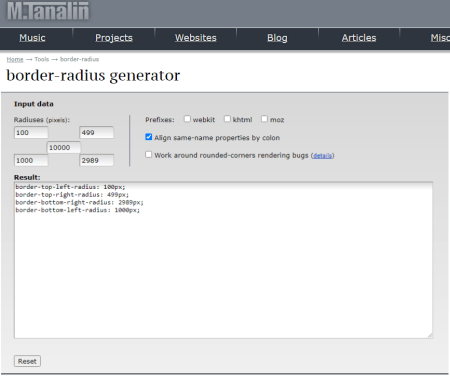
Task: Click the bottom-right radius field containing 2989
Action: pos(96,160)
